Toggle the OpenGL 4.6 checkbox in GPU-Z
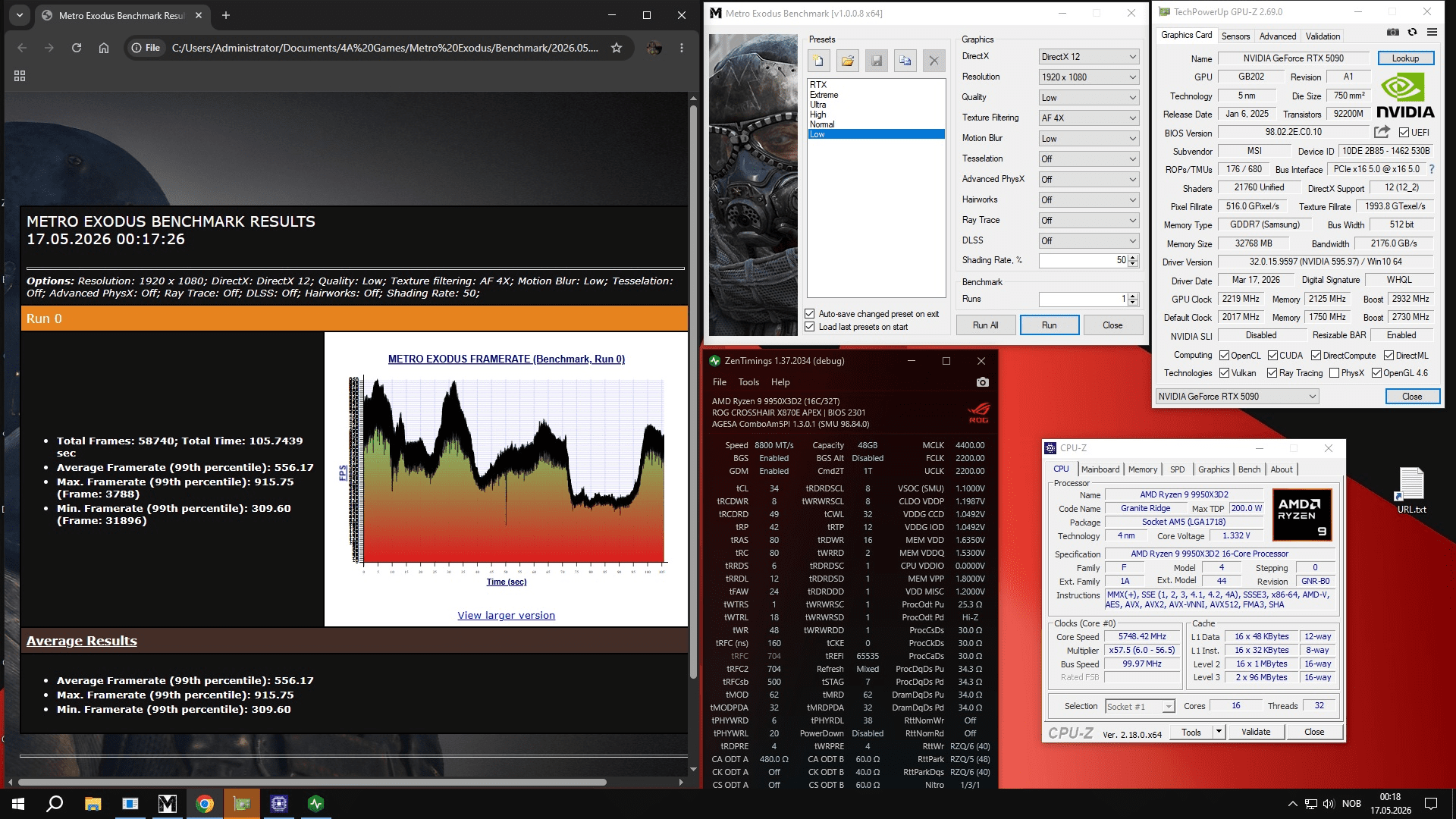This screenshot has width=1456, height=819. [x=1376, y=373]
